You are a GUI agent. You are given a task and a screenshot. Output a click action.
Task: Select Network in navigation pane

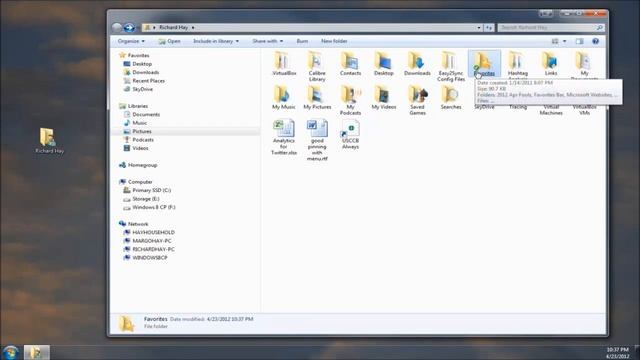coord(133,224)
